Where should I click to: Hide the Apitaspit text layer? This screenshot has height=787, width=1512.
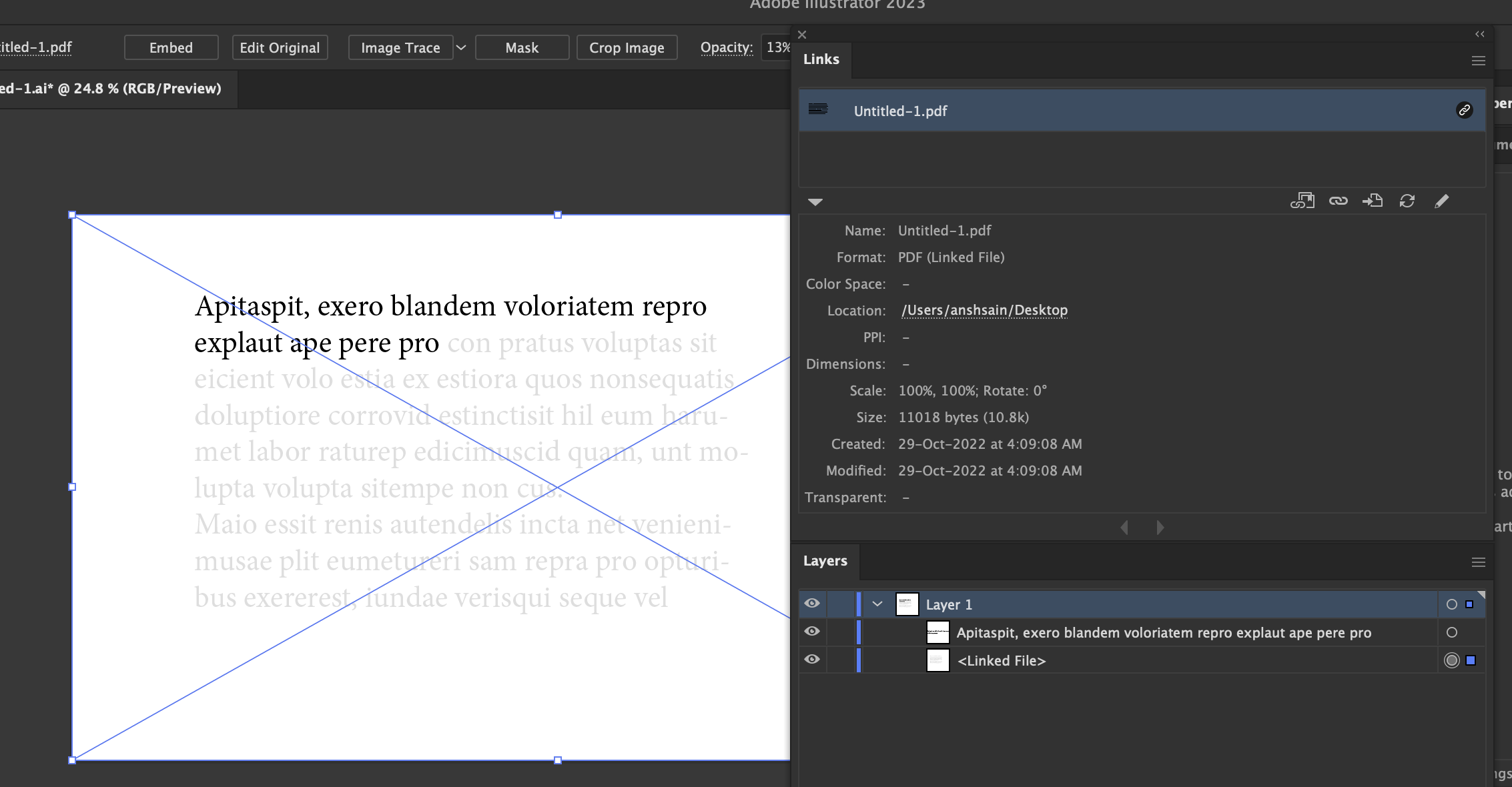pyautogui.click(x=811, y=631)
